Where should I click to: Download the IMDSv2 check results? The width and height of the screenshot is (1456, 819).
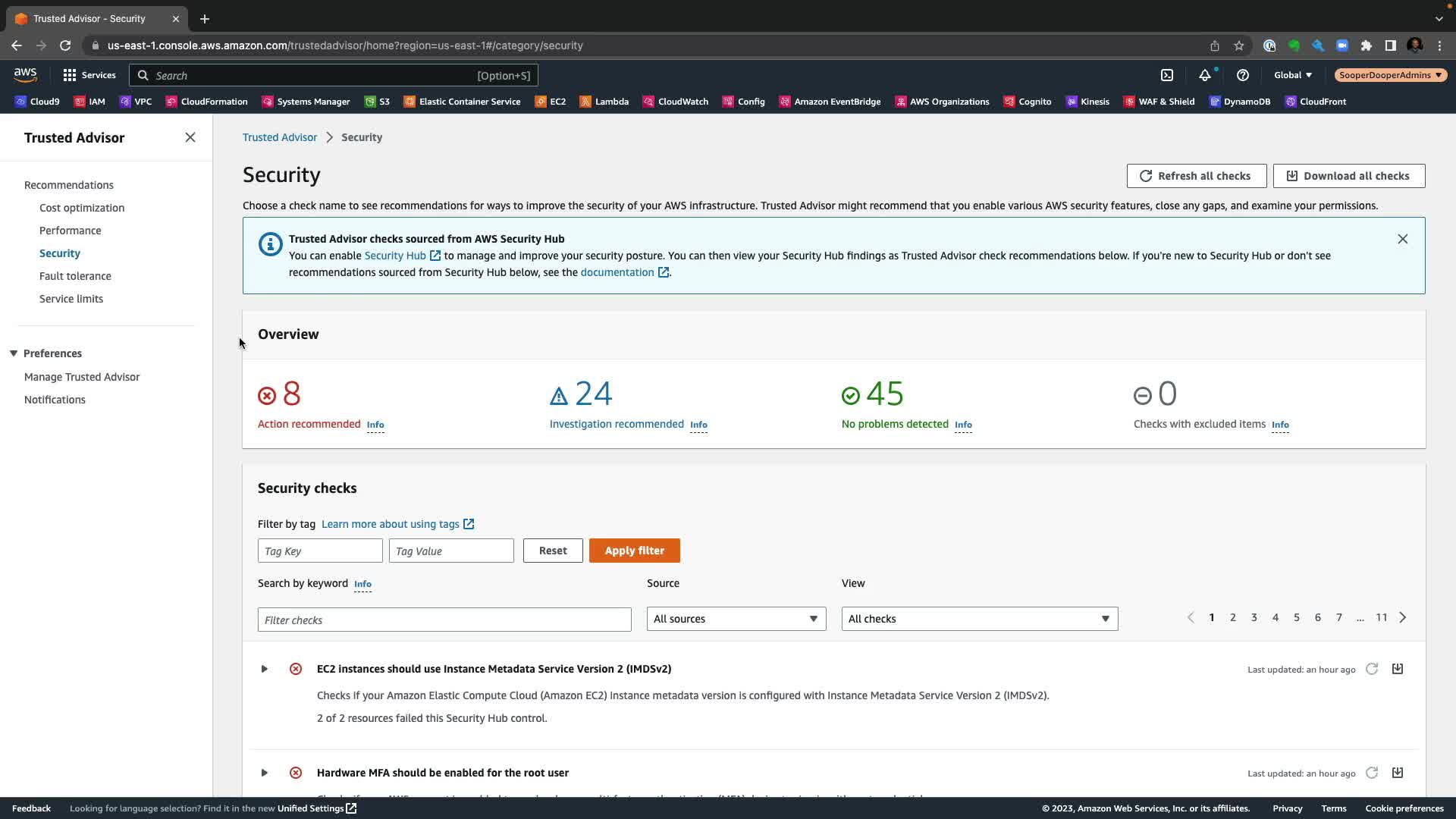click(x=1398, y=669)
